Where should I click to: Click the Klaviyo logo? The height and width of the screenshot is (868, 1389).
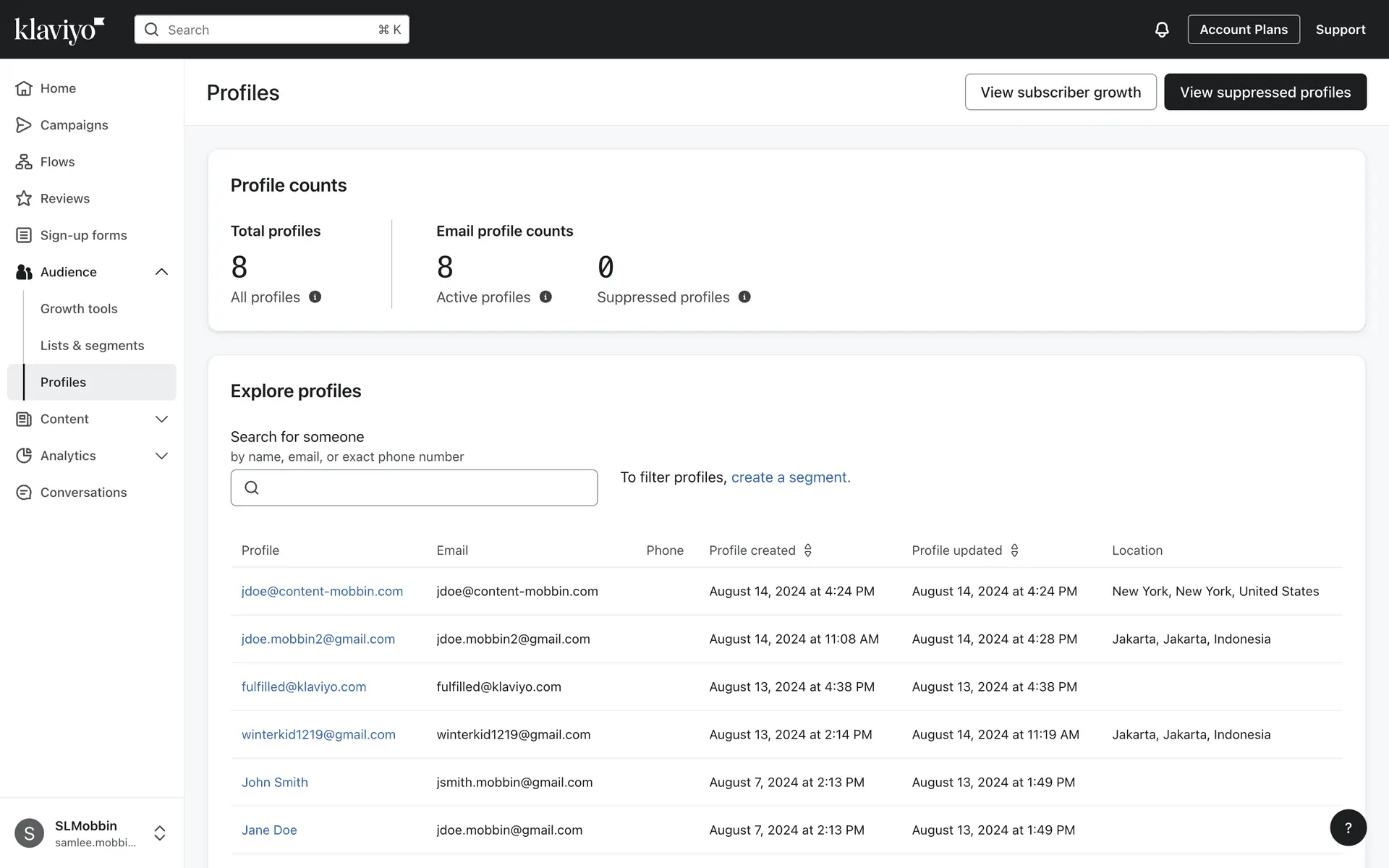59,30
